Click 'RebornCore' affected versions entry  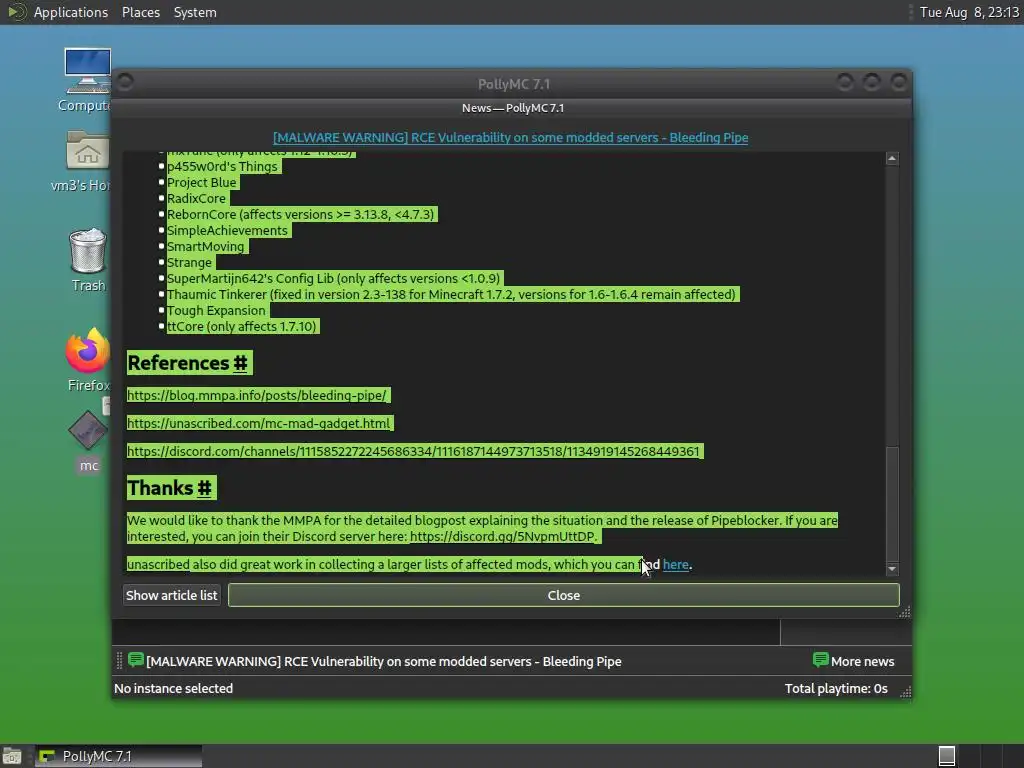click(300, 214)
